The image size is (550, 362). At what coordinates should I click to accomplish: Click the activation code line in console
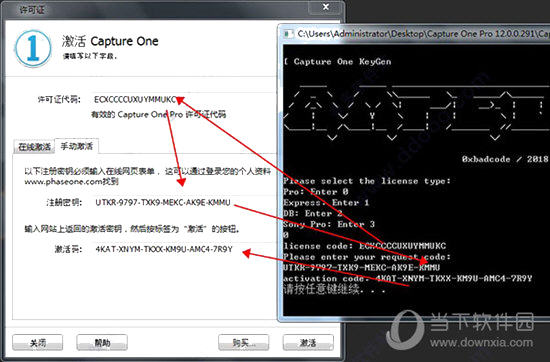pyautogui.click(x=408, y=279)
